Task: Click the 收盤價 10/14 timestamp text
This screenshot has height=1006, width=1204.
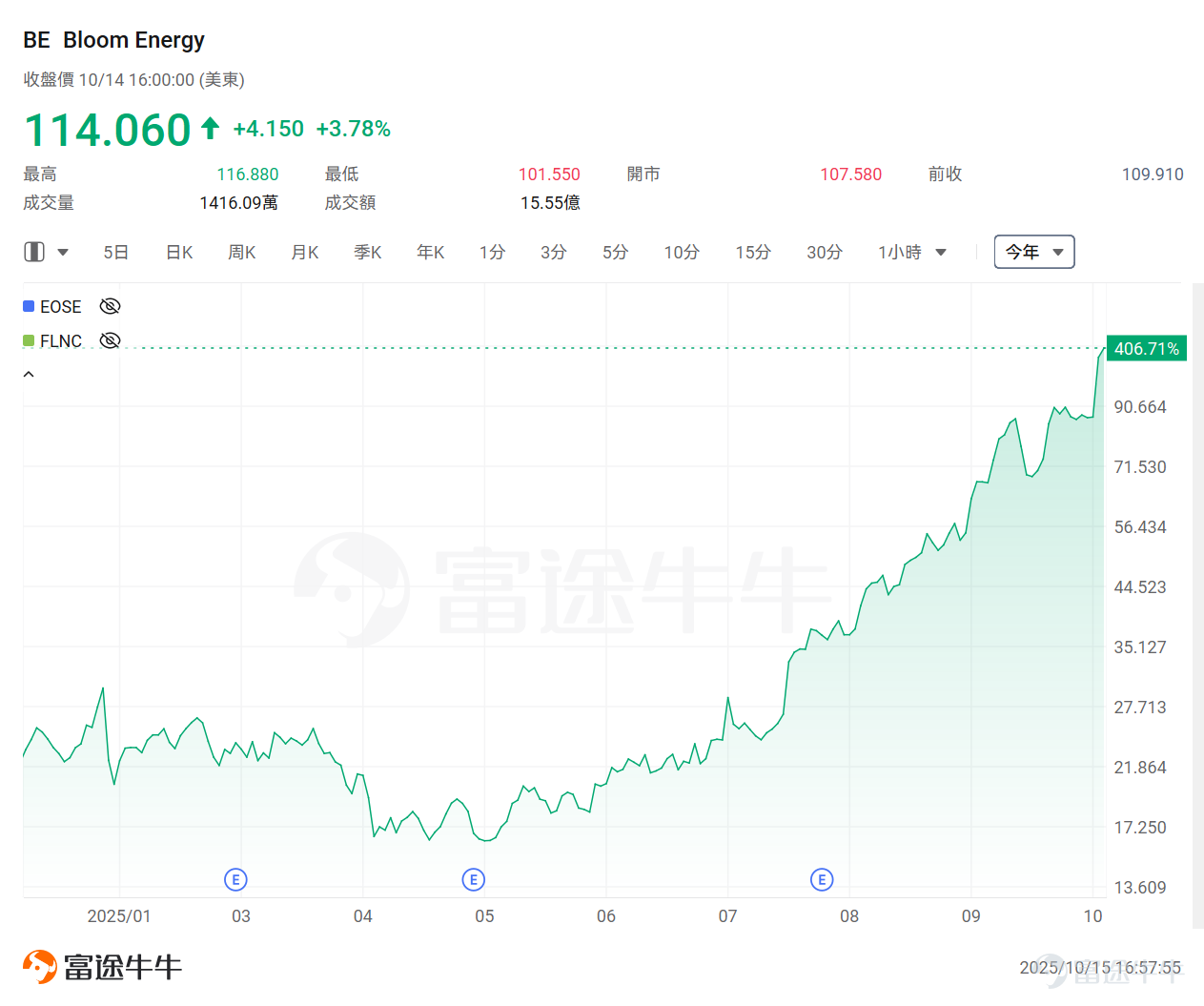Action: [x=134, y=80]
